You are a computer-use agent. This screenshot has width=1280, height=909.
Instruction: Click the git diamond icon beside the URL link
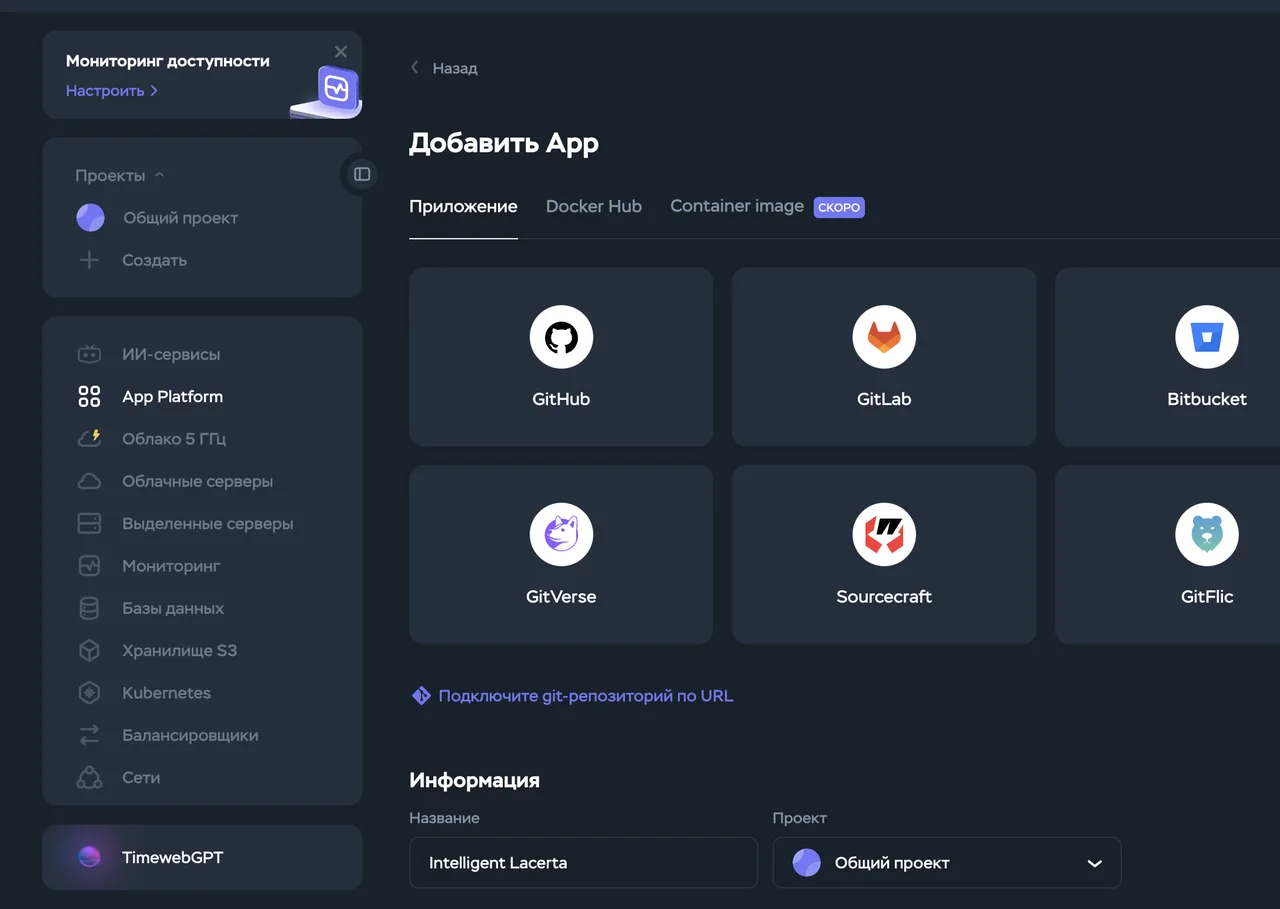421,696
